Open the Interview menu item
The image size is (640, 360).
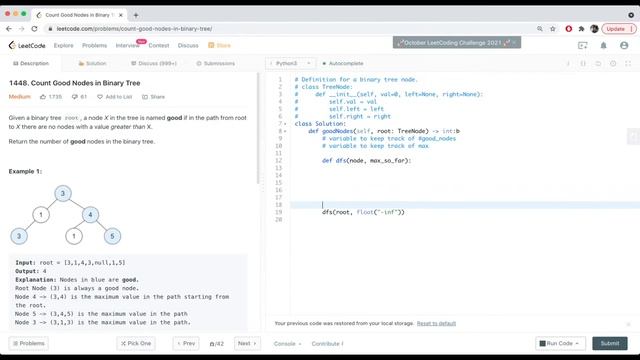click(x=127, y=45)
